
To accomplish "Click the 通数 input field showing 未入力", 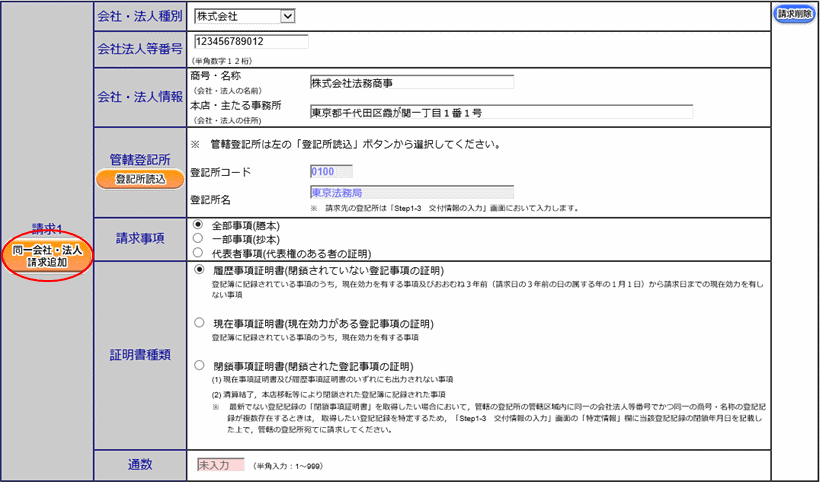I will click(221, 465).
